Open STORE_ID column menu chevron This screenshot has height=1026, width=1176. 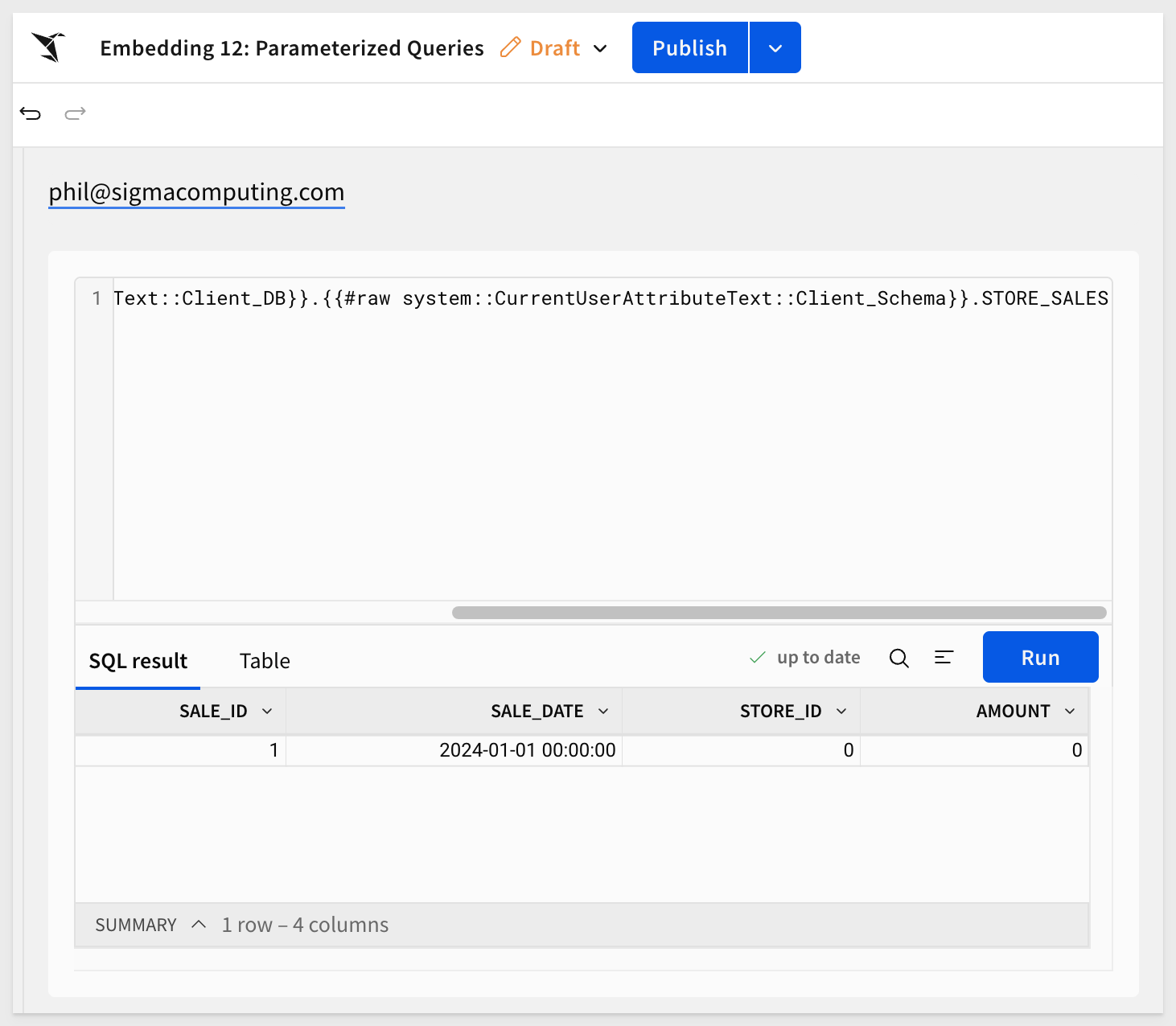point(841,712)
